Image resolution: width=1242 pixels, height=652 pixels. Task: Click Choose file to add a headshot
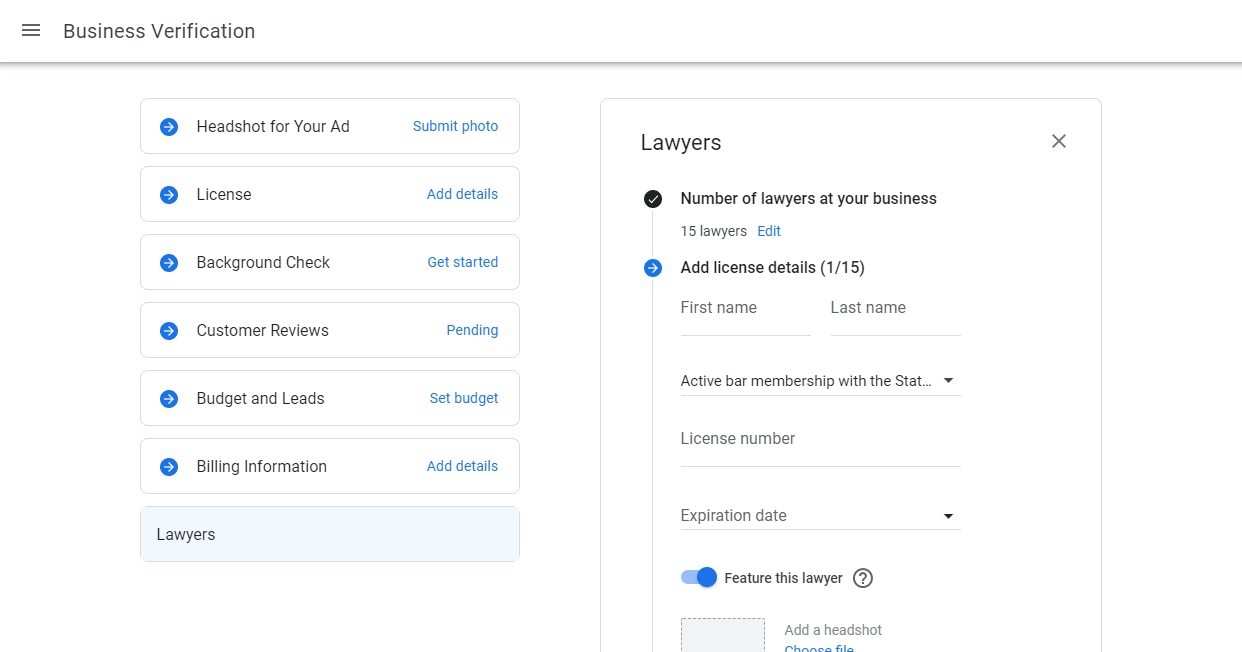click(818, 647)
